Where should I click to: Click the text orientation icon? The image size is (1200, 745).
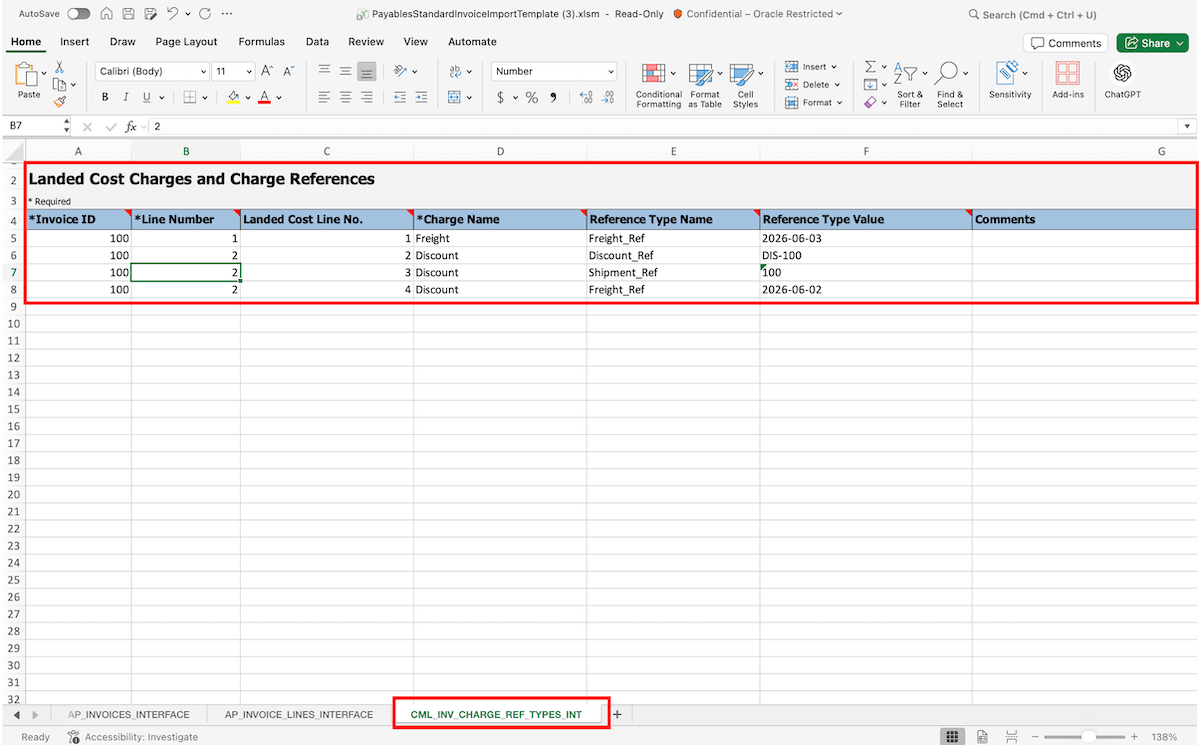click(x=400, y=71)
